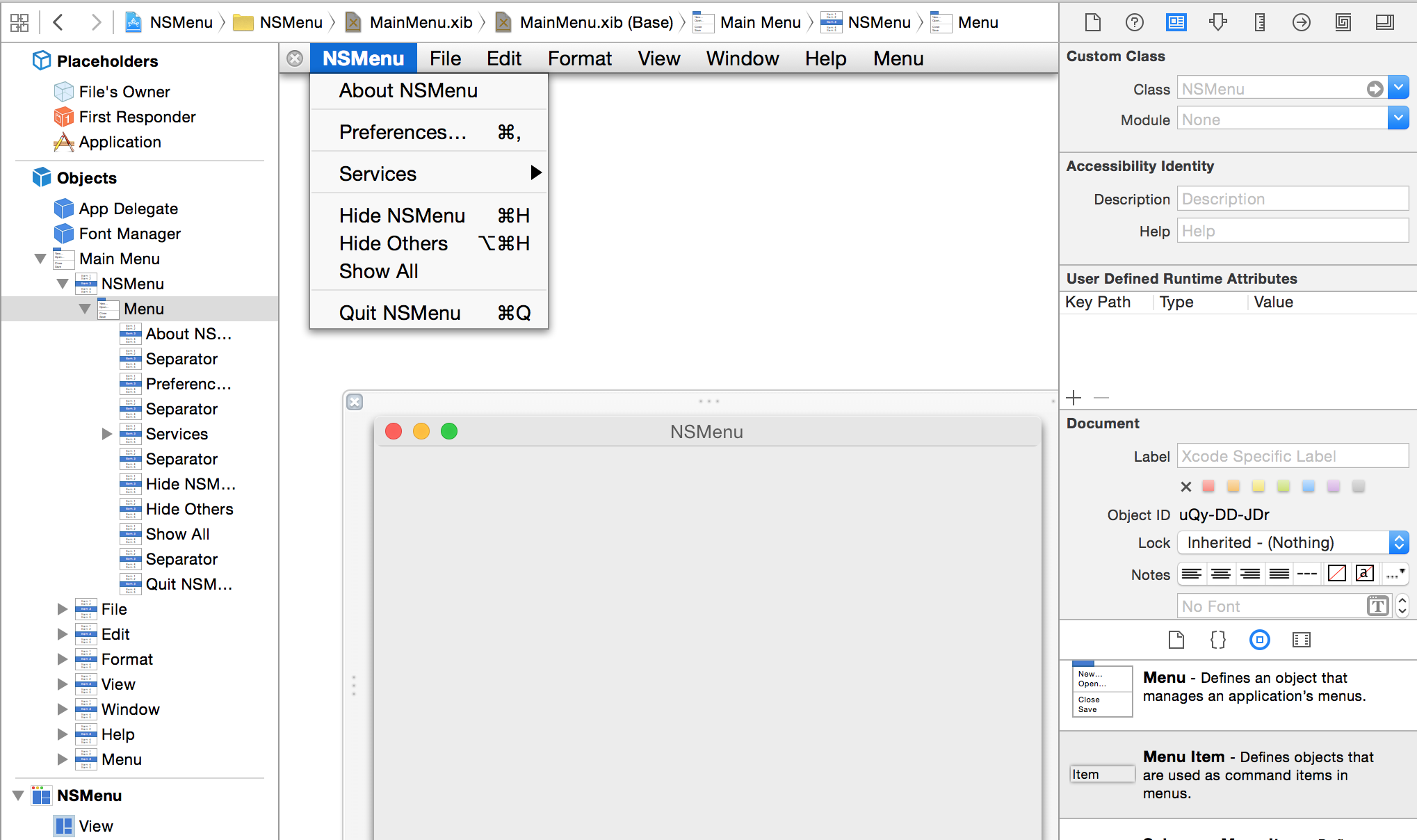This screenshot has height=840, width=1417.
Task: Open the File Template library
Action: [1176, 640]
